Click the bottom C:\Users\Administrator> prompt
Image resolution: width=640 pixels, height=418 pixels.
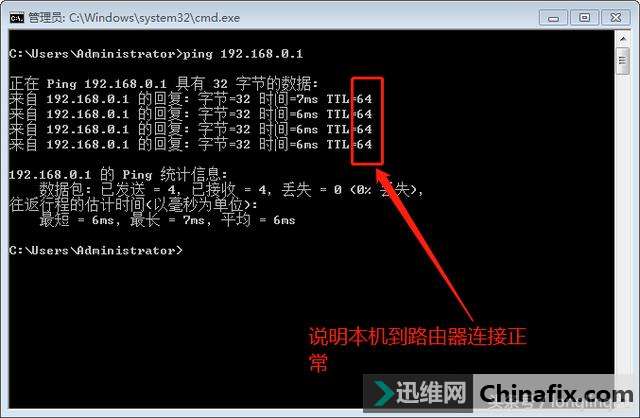coord(96,250)
